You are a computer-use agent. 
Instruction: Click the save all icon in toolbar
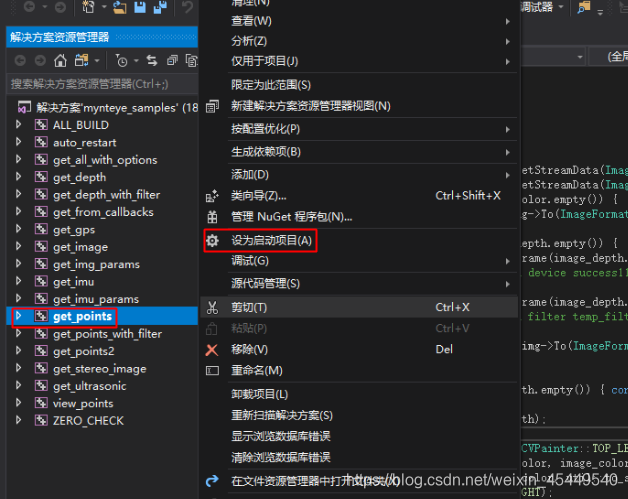point(160,7)
